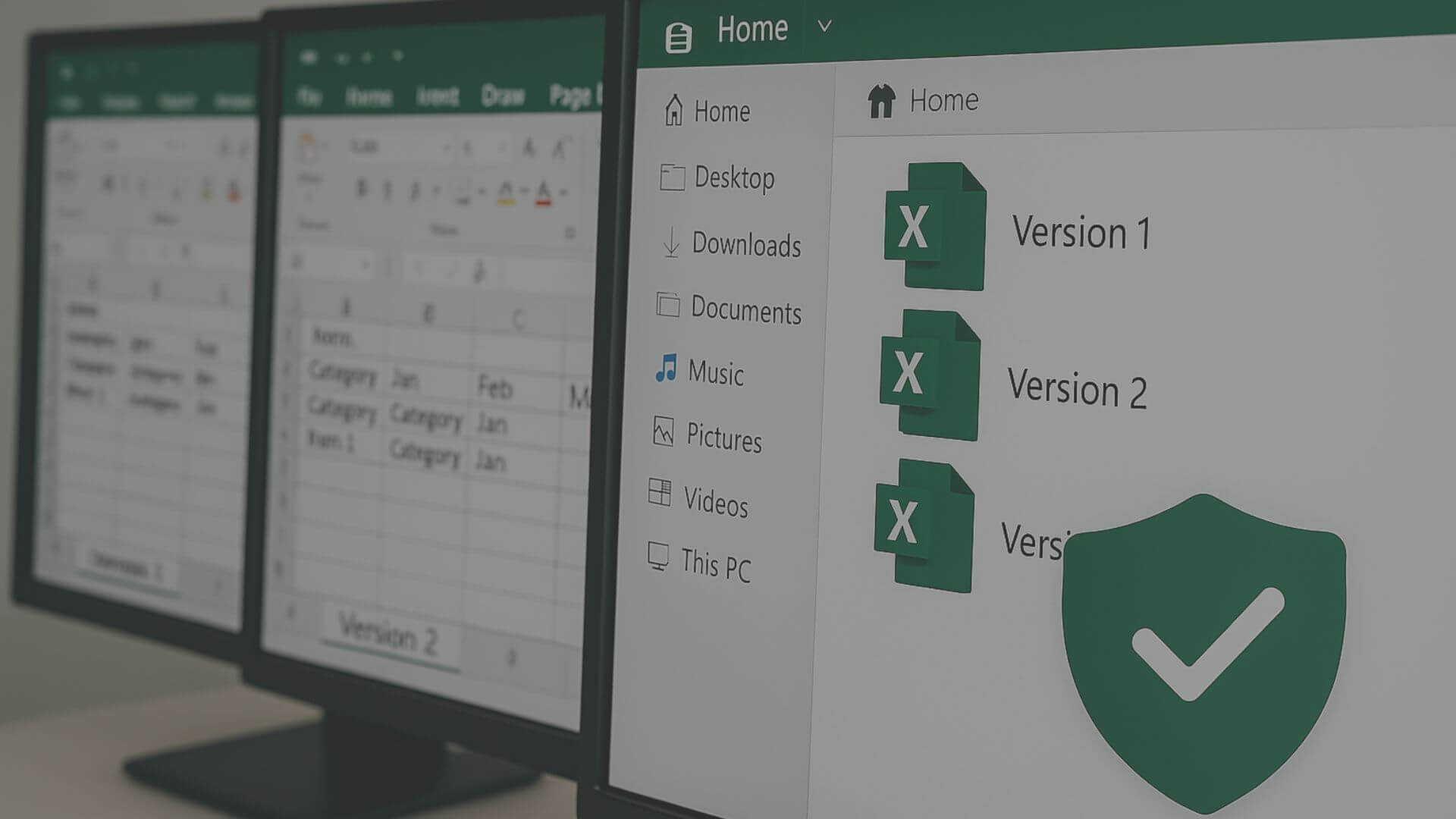Open Downloads label in navigation pane

(x=746, y=244)
